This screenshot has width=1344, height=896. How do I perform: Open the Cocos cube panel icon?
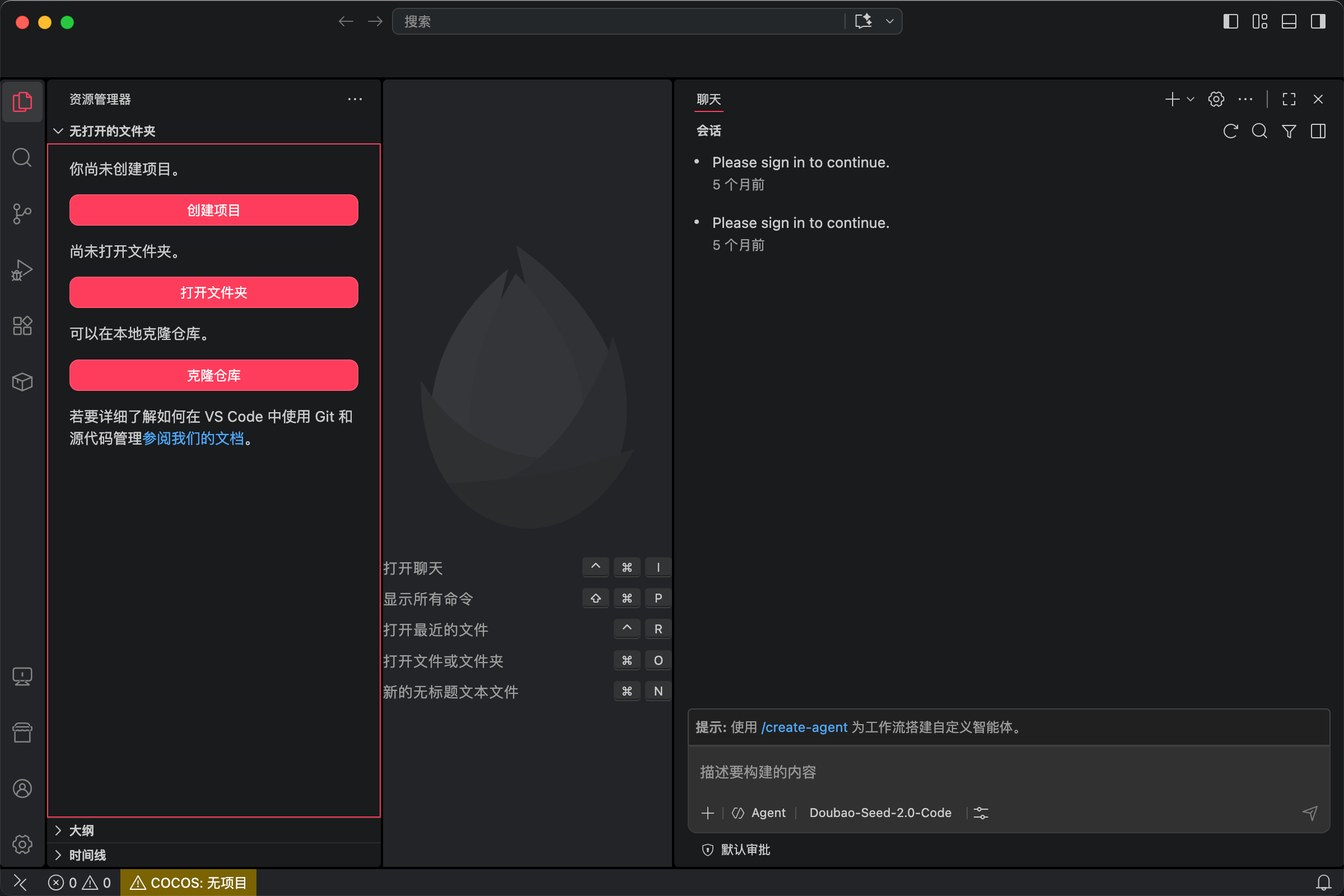click(22, 382)
